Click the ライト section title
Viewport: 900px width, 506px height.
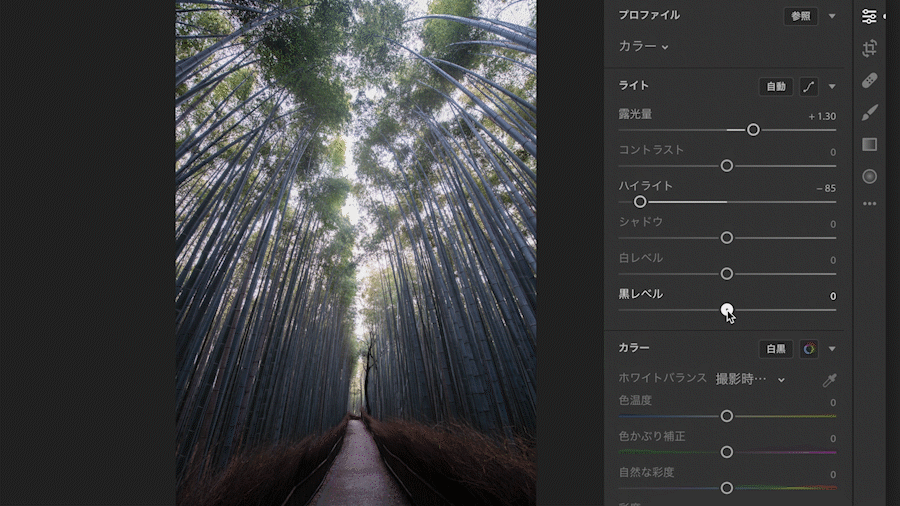click(634, 85)
